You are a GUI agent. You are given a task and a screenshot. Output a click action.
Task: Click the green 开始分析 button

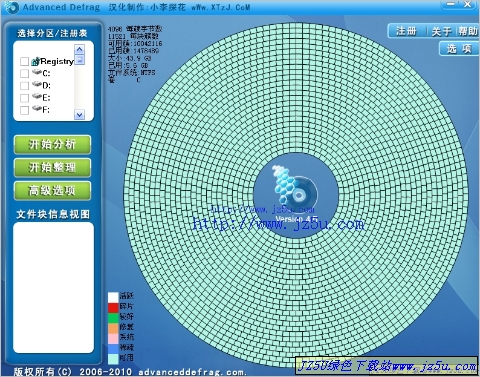52,144
